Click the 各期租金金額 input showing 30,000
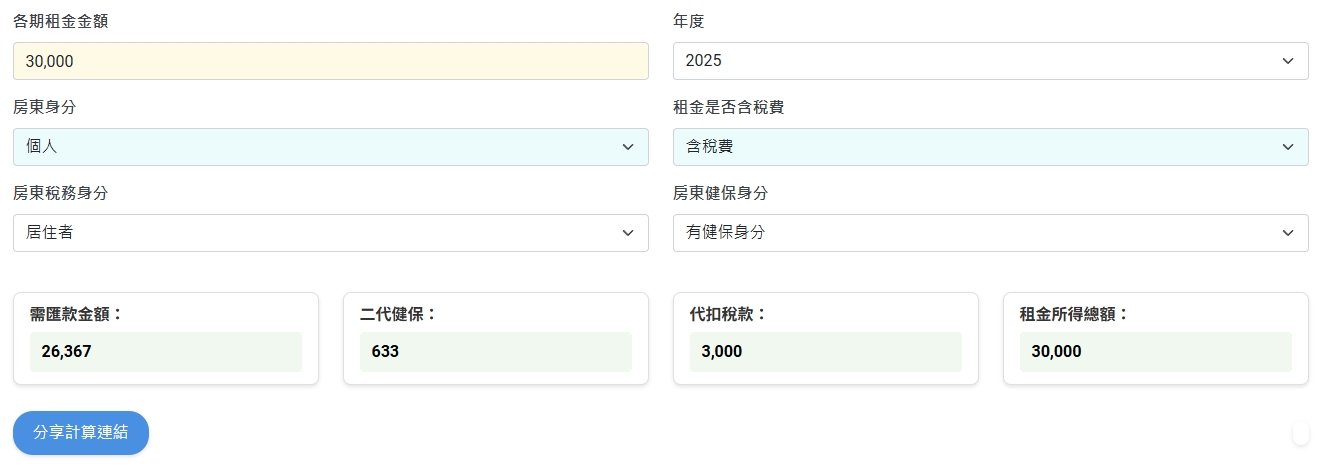The width and height of the screenshot is (1332, 471). (x=330, y=61)
